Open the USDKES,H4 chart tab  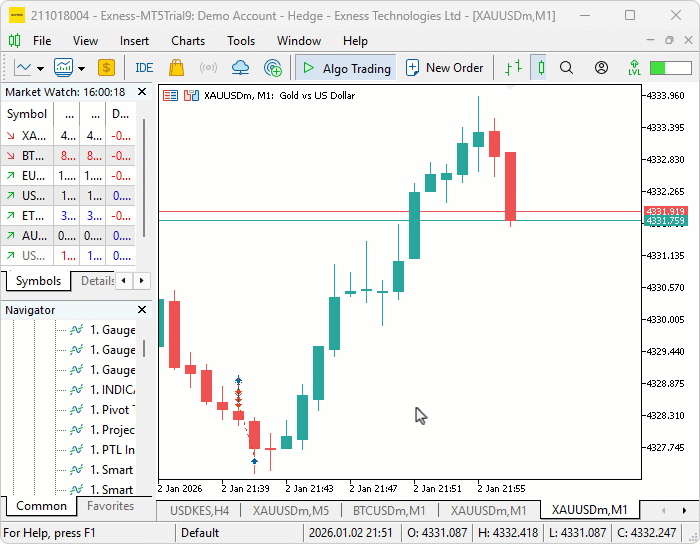(x=199, y=511)
